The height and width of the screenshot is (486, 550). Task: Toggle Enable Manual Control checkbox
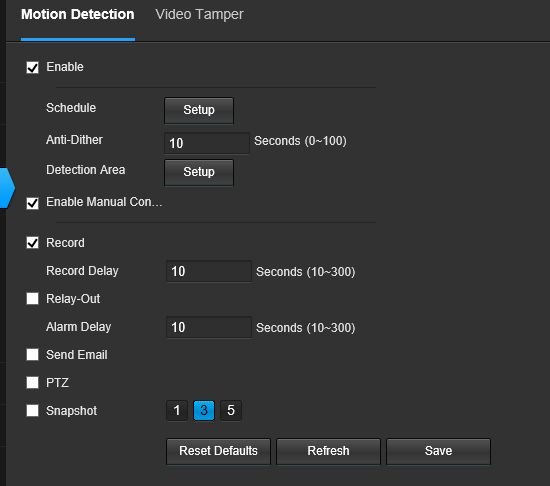coord(33,203)
